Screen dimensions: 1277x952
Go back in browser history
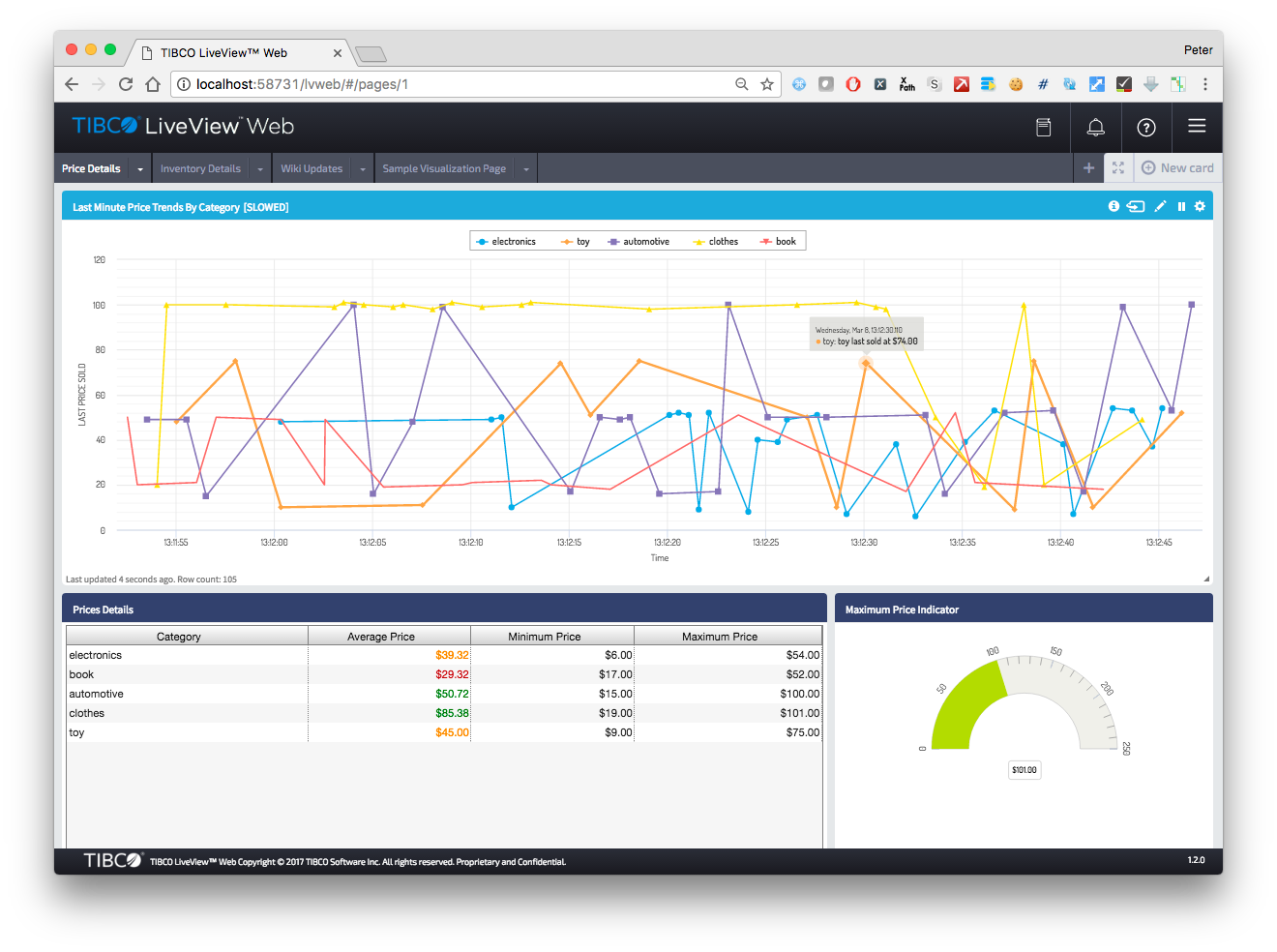pyautogui.click(x=72, y=84)
